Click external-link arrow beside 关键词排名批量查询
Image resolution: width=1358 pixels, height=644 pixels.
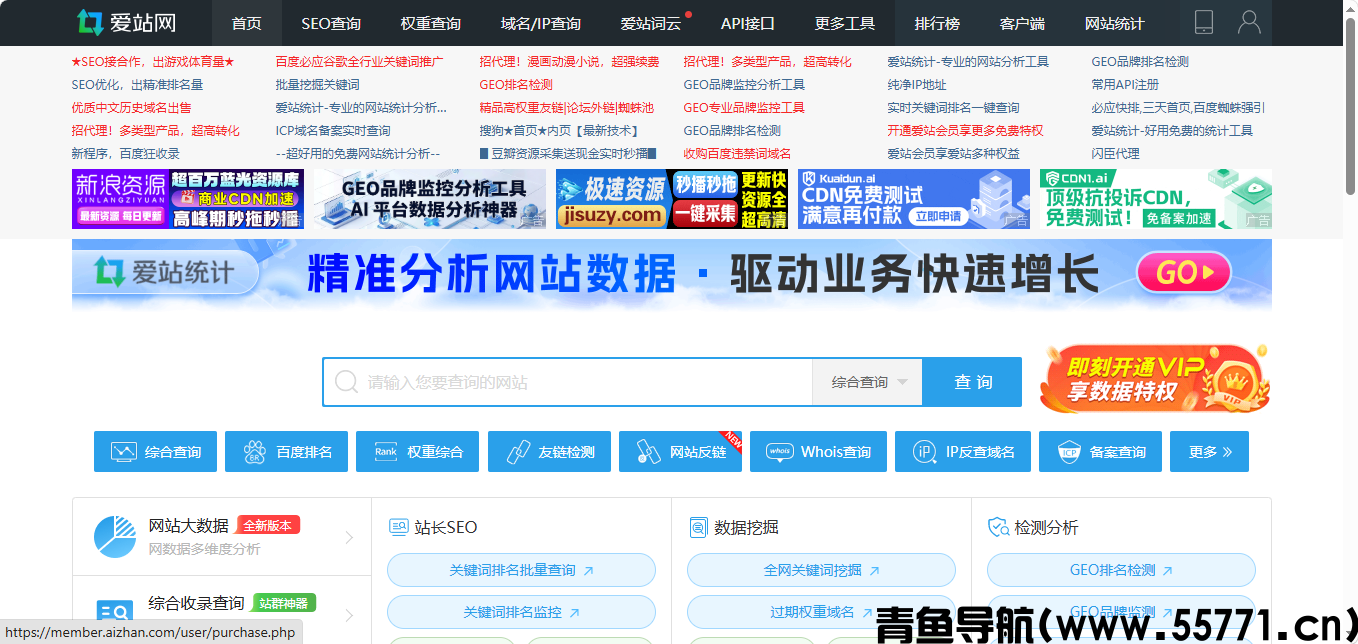point(588,571)
